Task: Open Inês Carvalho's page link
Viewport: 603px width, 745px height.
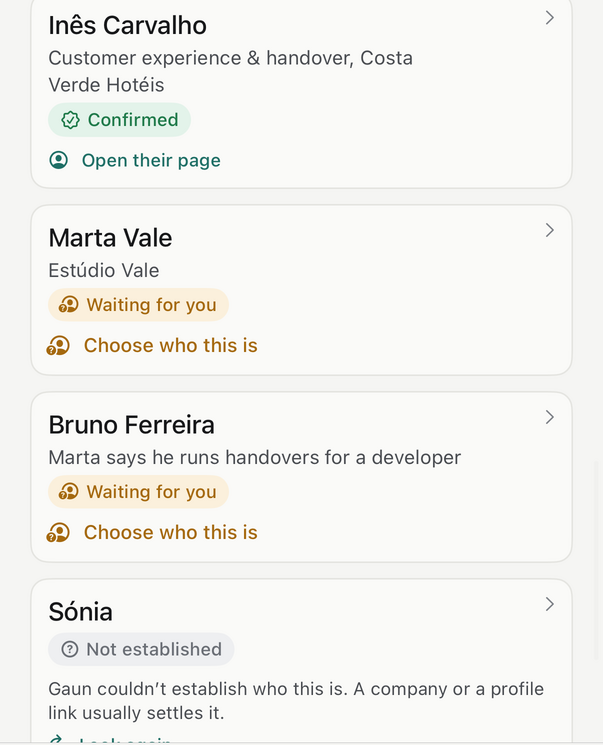Action: (151, 161)
